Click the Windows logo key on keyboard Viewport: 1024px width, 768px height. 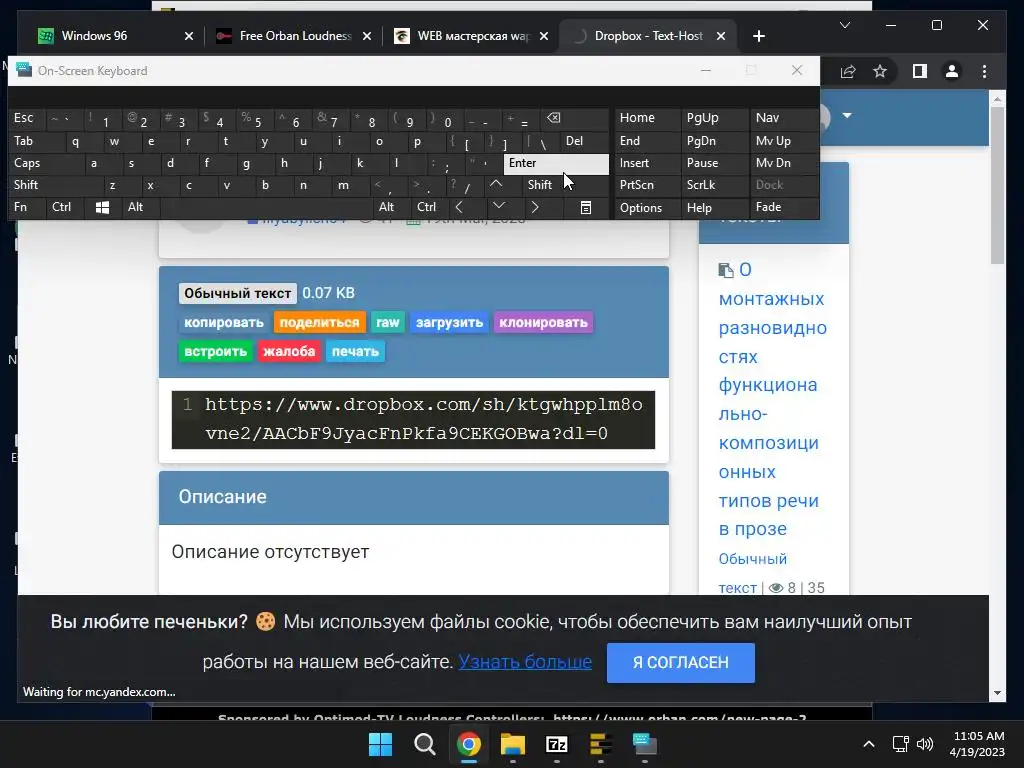102,207
